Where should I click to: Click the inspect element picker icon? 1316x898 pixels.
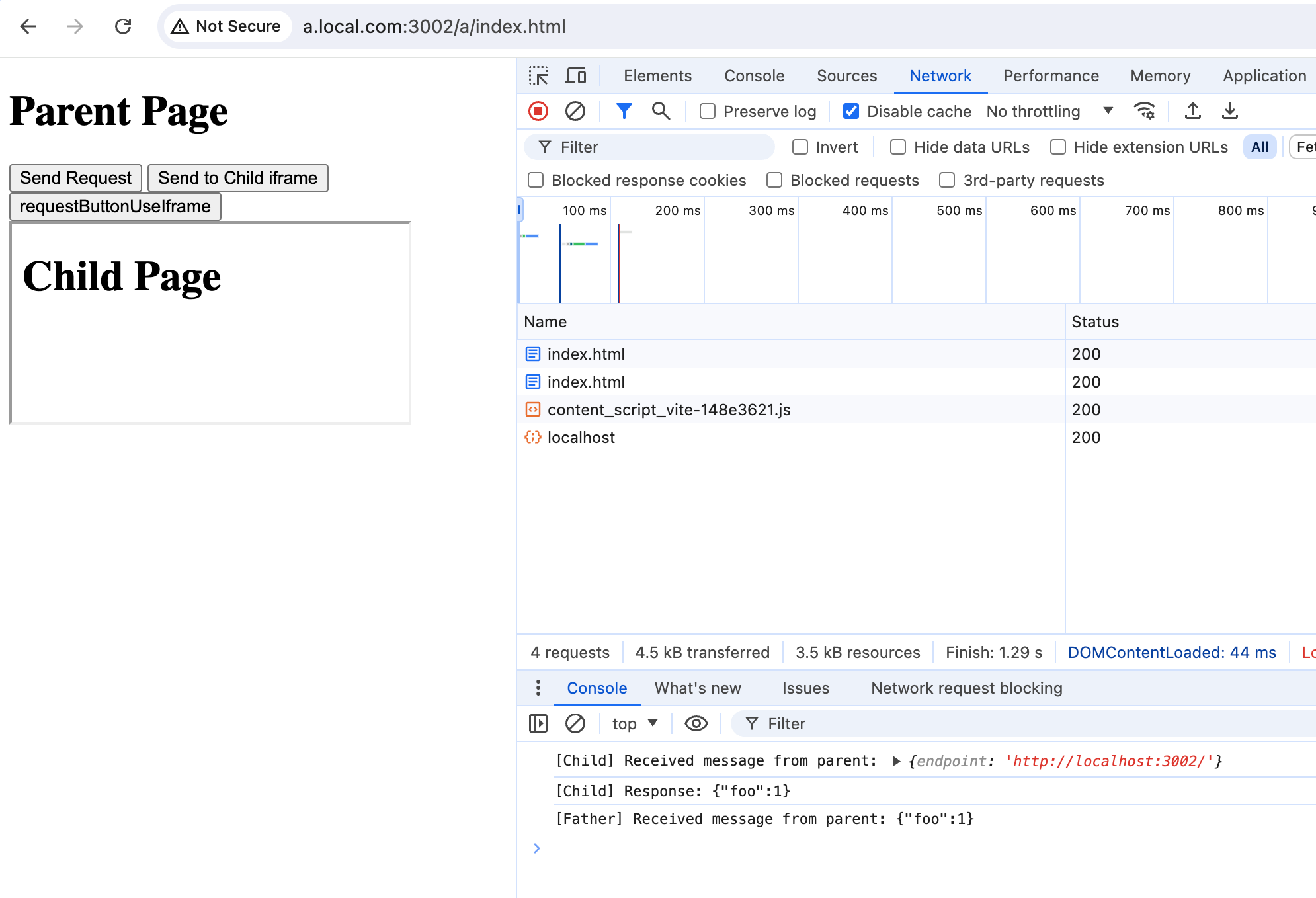[x=538, y=76]
